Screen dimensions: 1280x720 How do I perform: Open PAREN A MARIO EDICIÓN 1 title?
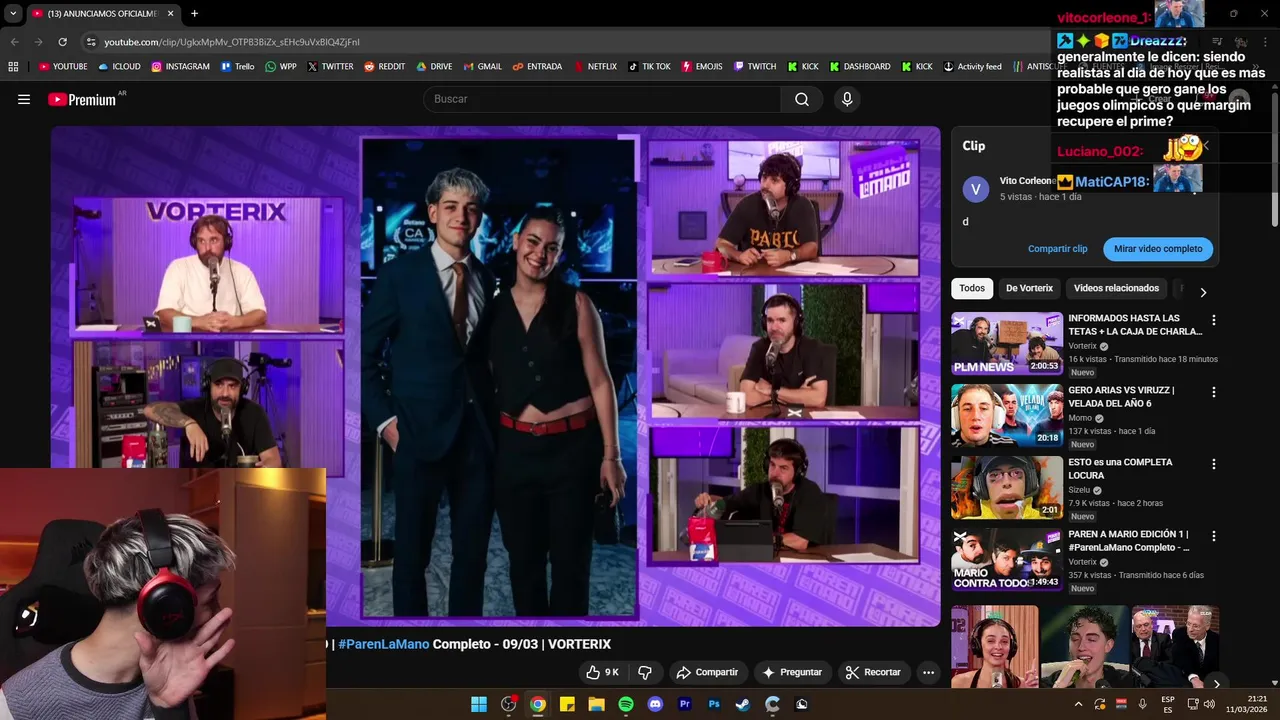tap(1129, 541)
